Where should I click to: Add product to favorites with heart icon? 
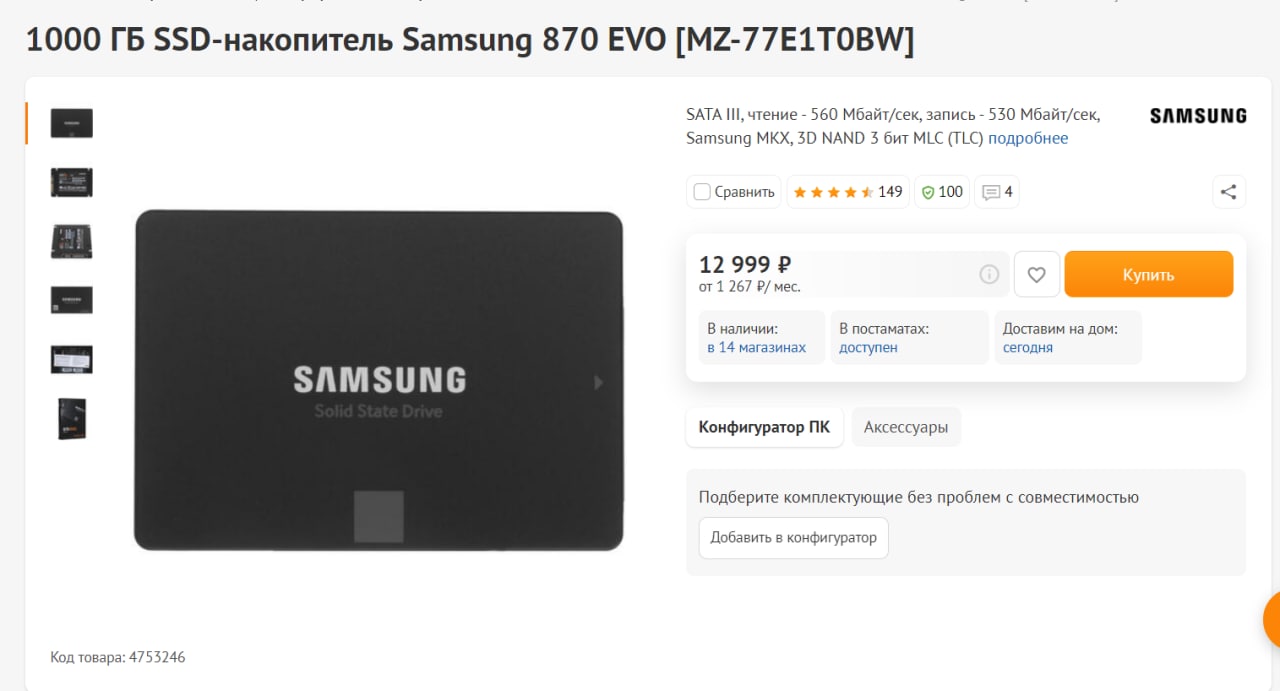[1037, 274]
